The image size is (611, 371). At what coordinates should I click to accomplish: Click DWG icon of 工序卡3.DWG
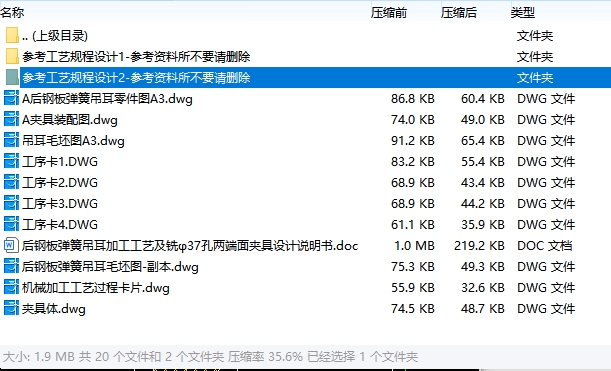pyautogui.click(x=11, y=203)
